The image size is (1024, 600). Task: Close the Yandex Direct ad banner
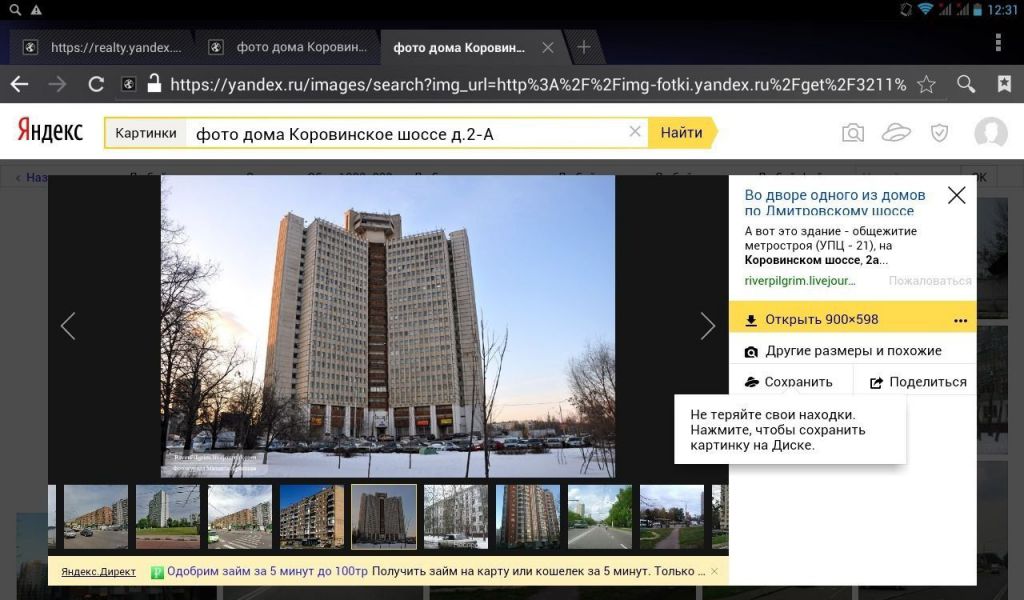(714, 571)
